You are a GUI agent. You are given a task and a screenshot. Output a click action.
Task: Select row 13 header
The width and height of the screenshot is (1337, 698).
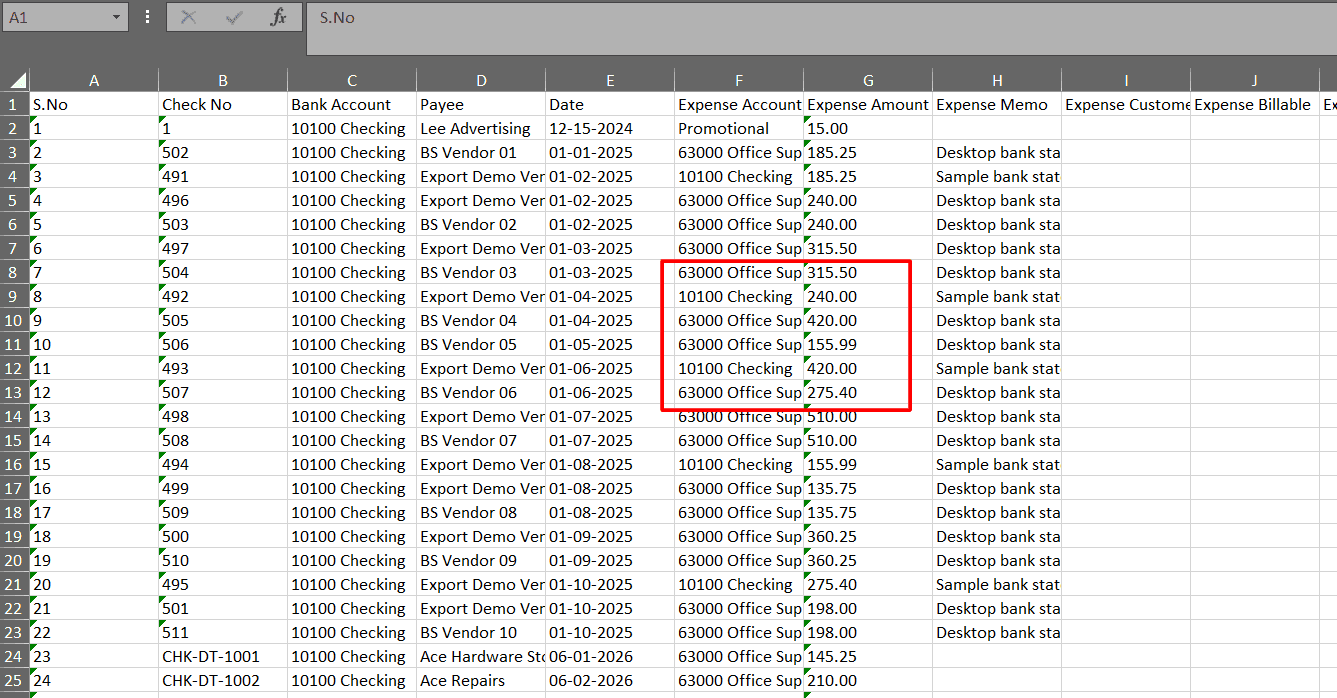[14, 393]
